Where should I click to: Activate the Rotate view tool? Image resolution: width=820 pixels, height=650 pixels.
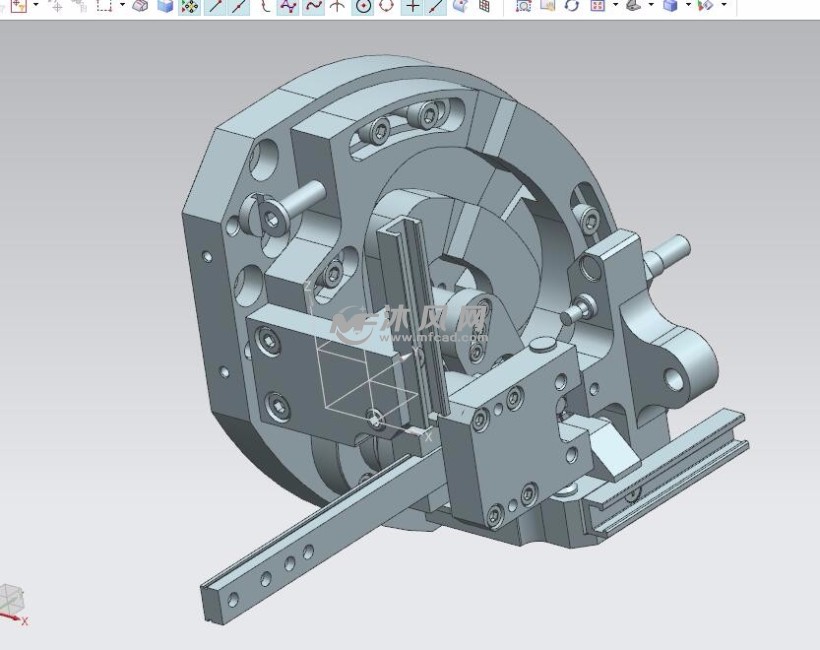point(572,6)
